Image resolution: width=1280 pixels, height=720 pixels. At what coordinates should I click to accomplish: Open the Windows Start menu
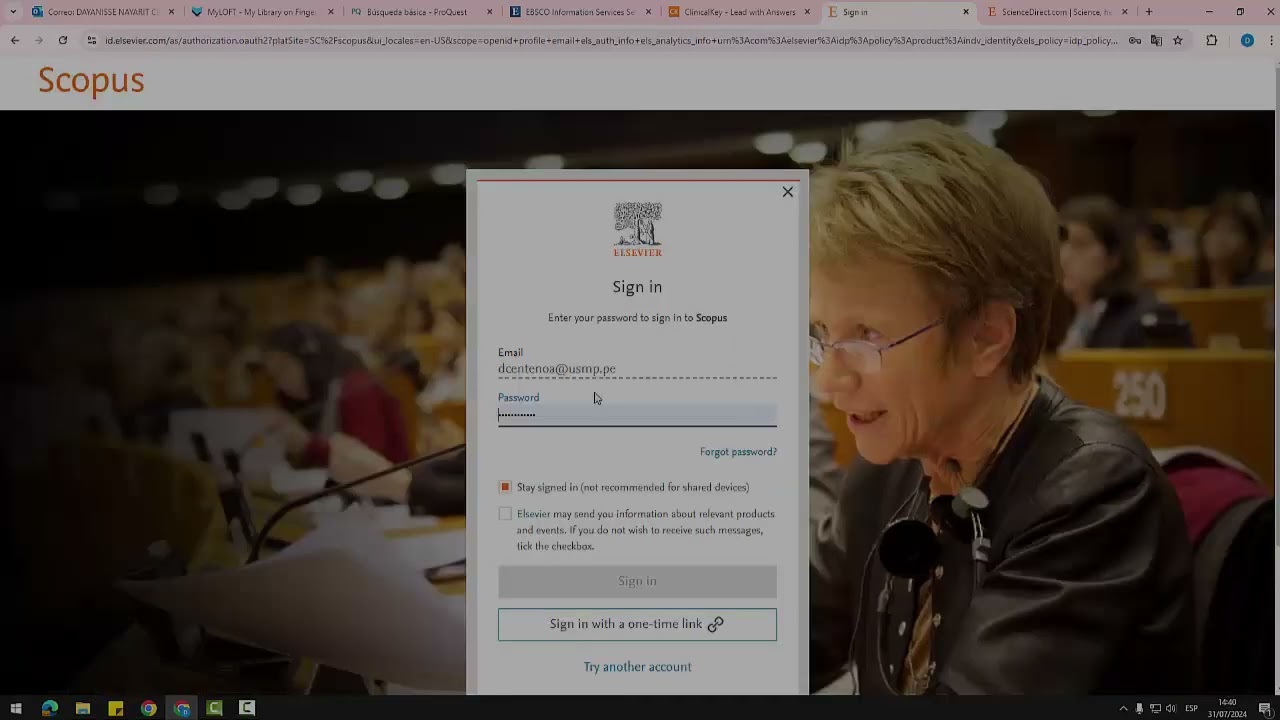click(16, 708)
